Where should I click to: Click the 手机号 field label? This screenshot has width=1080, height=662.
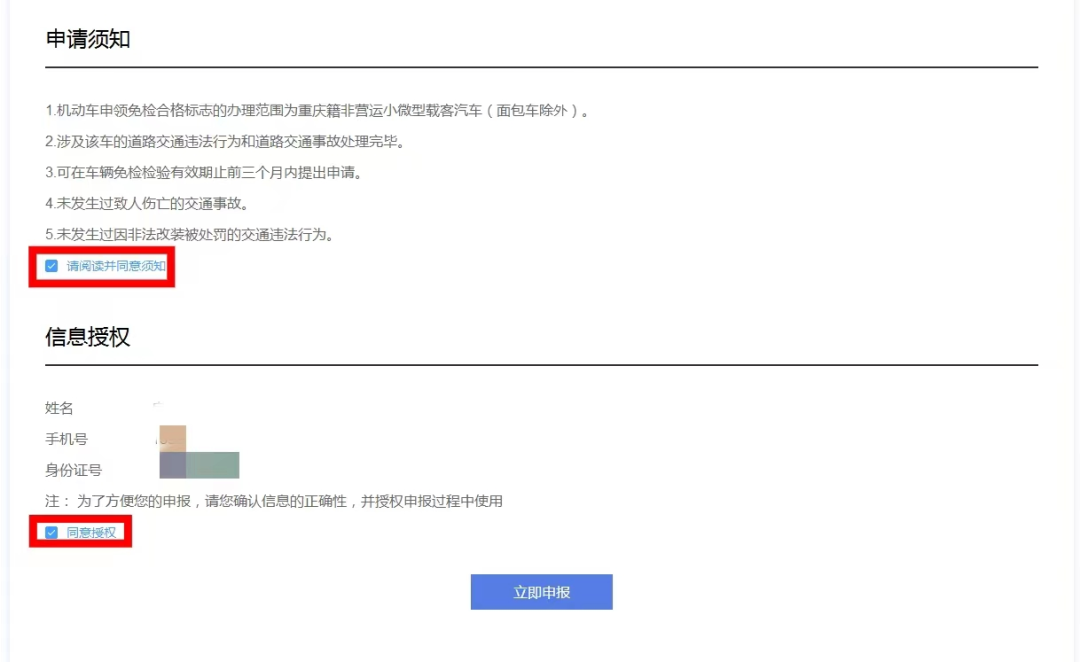[66, 439]
